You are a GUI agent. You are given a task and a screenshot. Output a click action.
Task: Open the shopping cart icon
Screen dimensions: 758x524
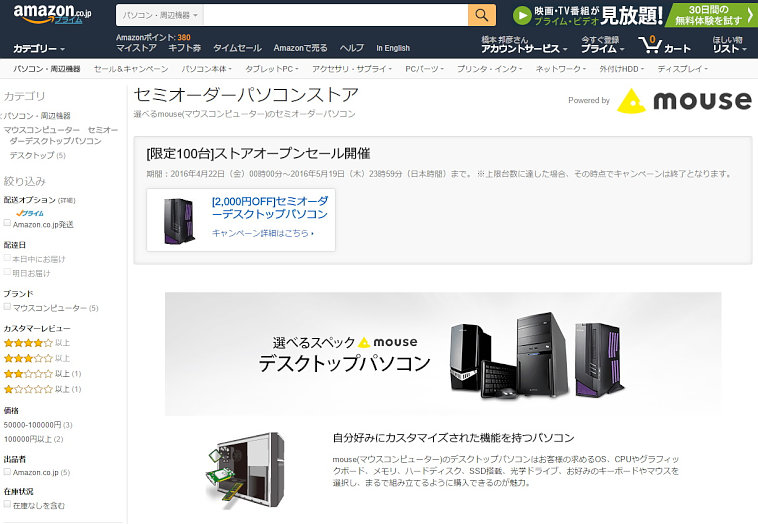pyautogui.click(x=650, y=44)
